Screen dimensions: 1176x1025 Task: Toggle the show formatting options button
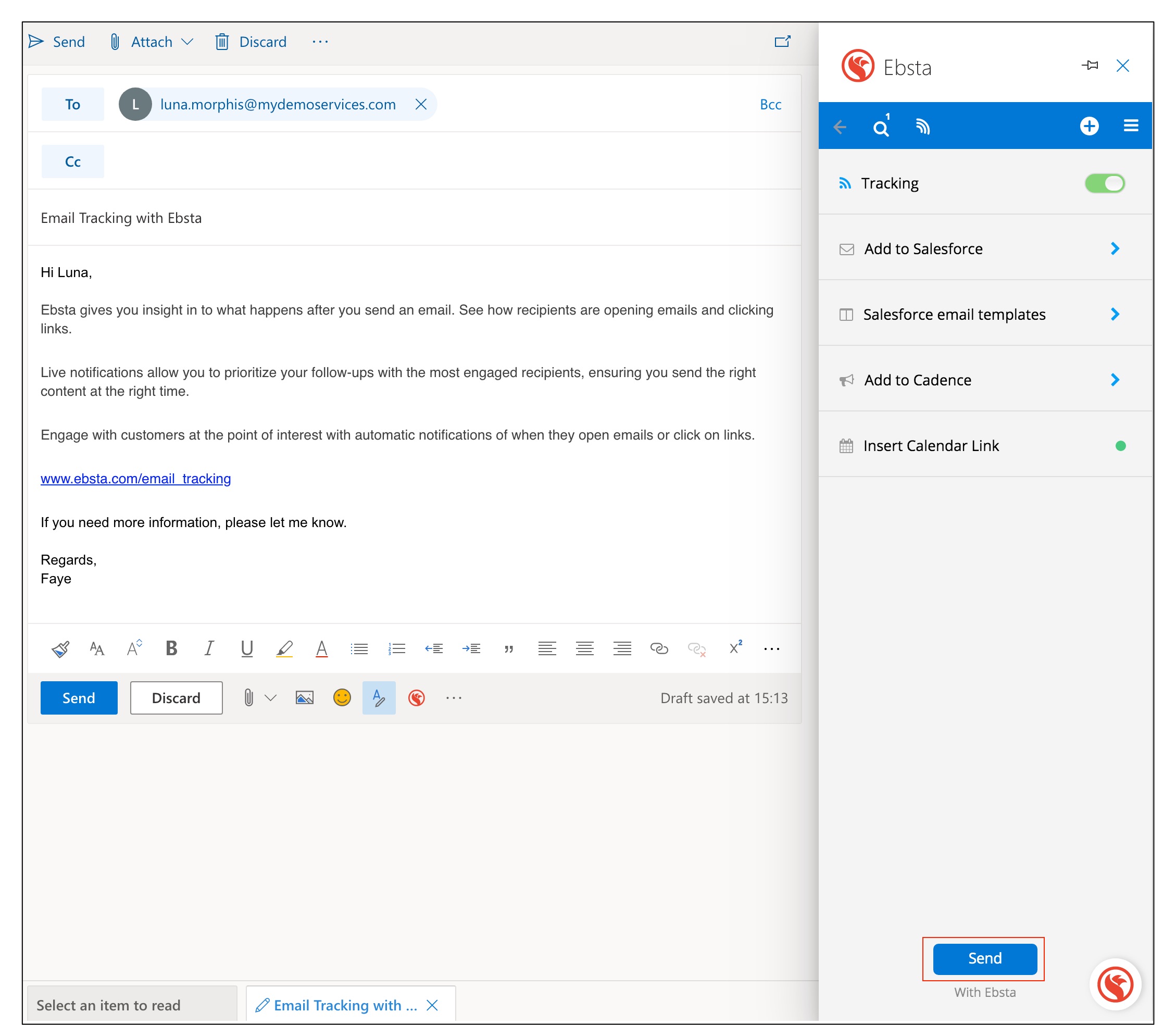[x=379, y=698]
